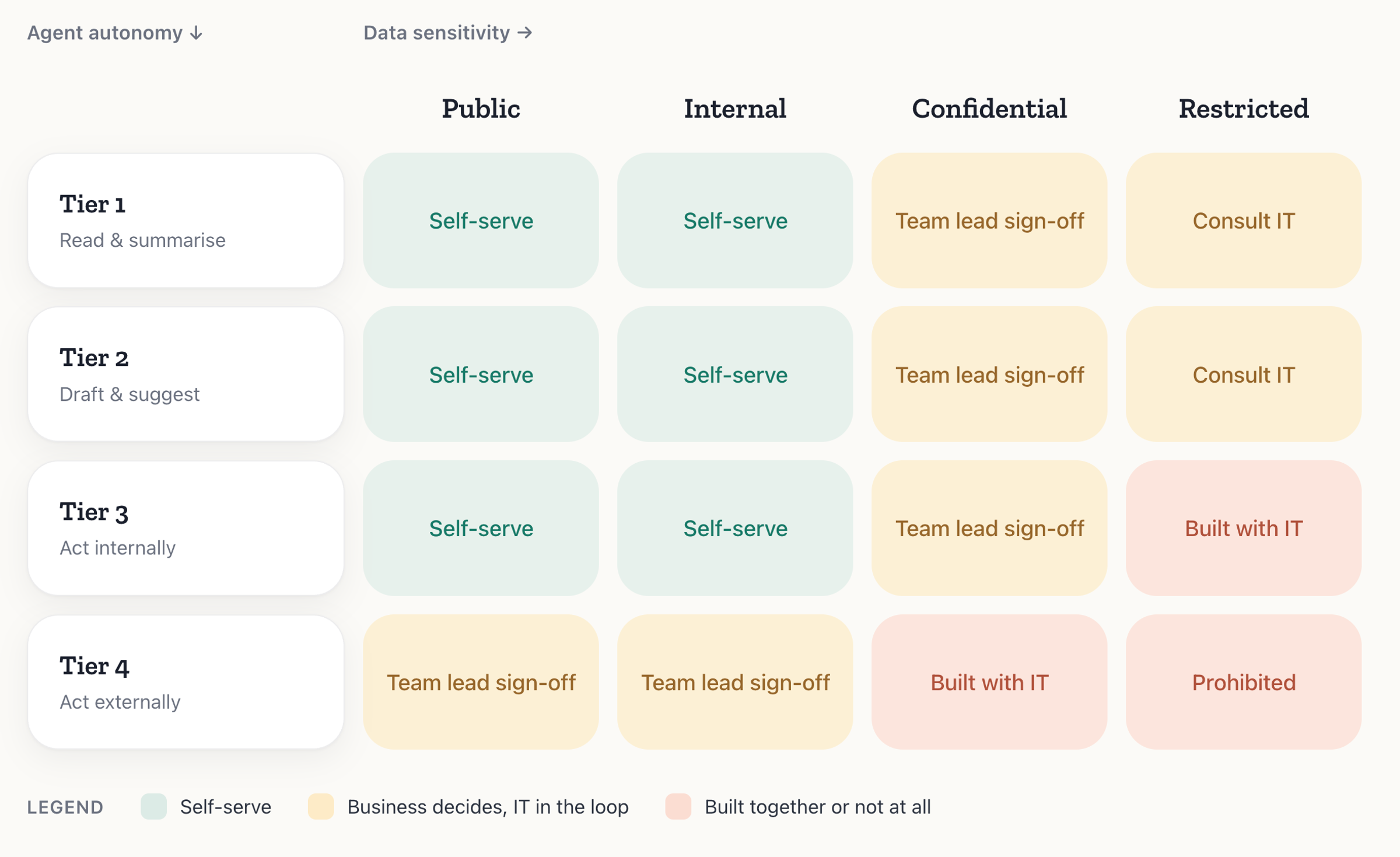Click the Restricted column header

pyautogui.click(x=1244, y=109)
